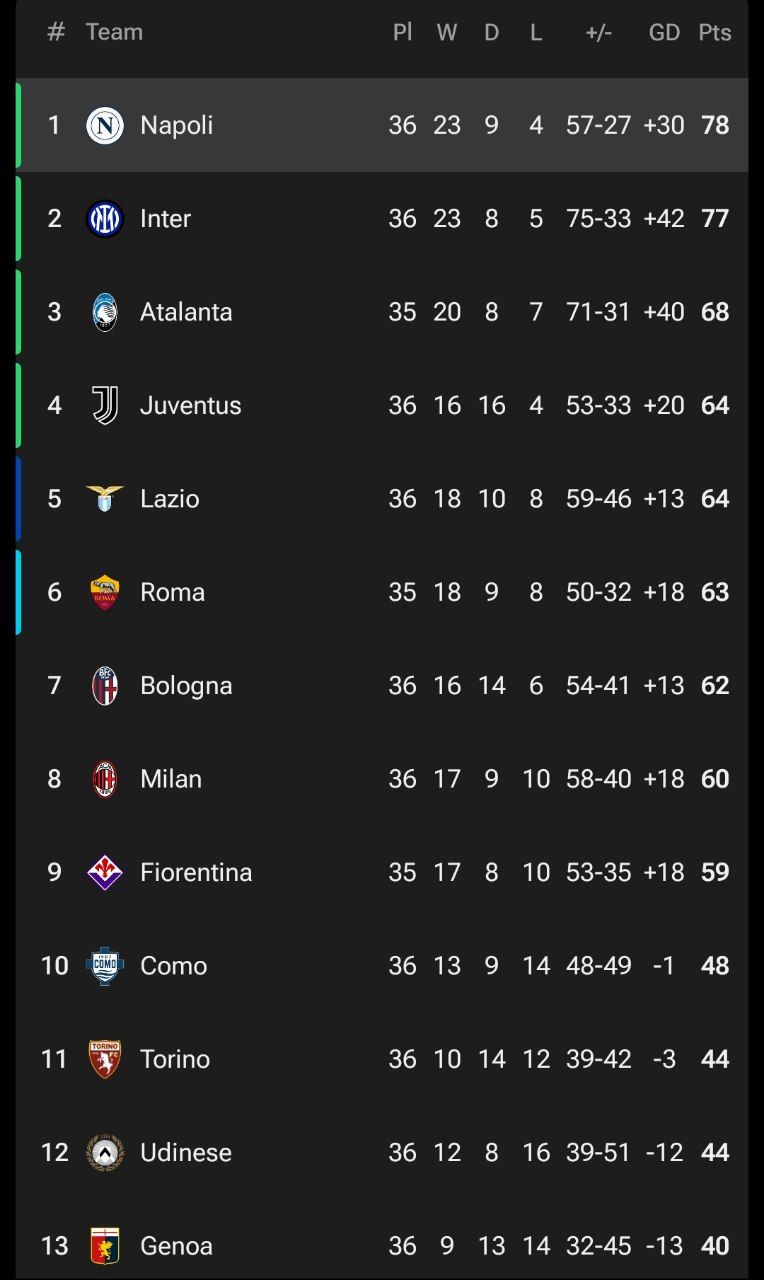Image resolution: width=764 pixels, height=1280 pixels.
Task: Sort table by Pts column header
Action: point(714,32)
